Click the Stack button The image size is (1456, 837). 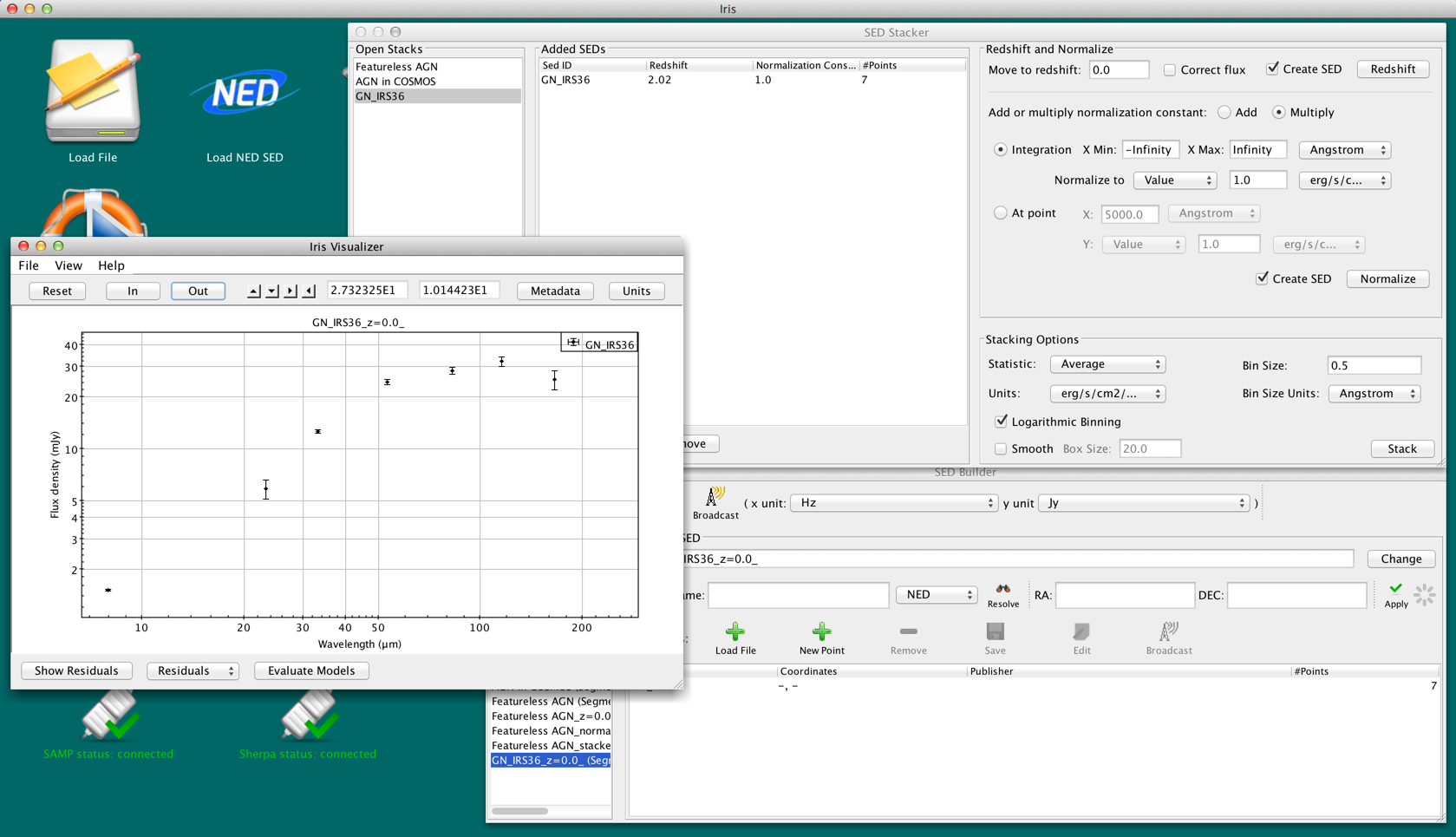[x=1402, y=448]
